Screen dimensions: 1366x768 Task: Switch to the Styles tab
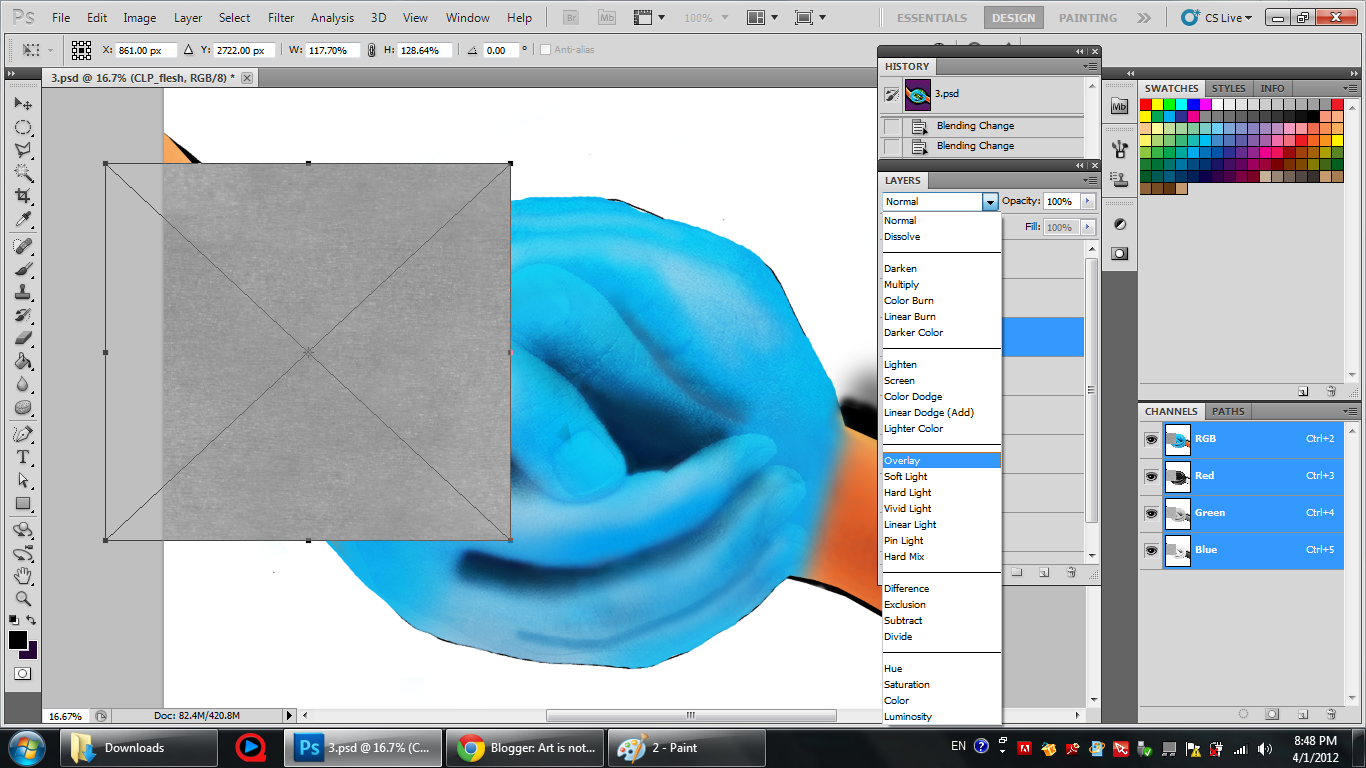[1229, 88]
